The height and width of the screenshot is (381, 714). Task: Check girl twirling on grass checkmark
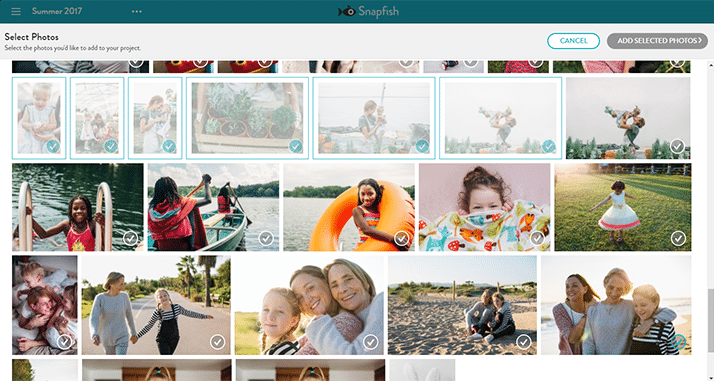pyautogui.click(x=678, y=238)
